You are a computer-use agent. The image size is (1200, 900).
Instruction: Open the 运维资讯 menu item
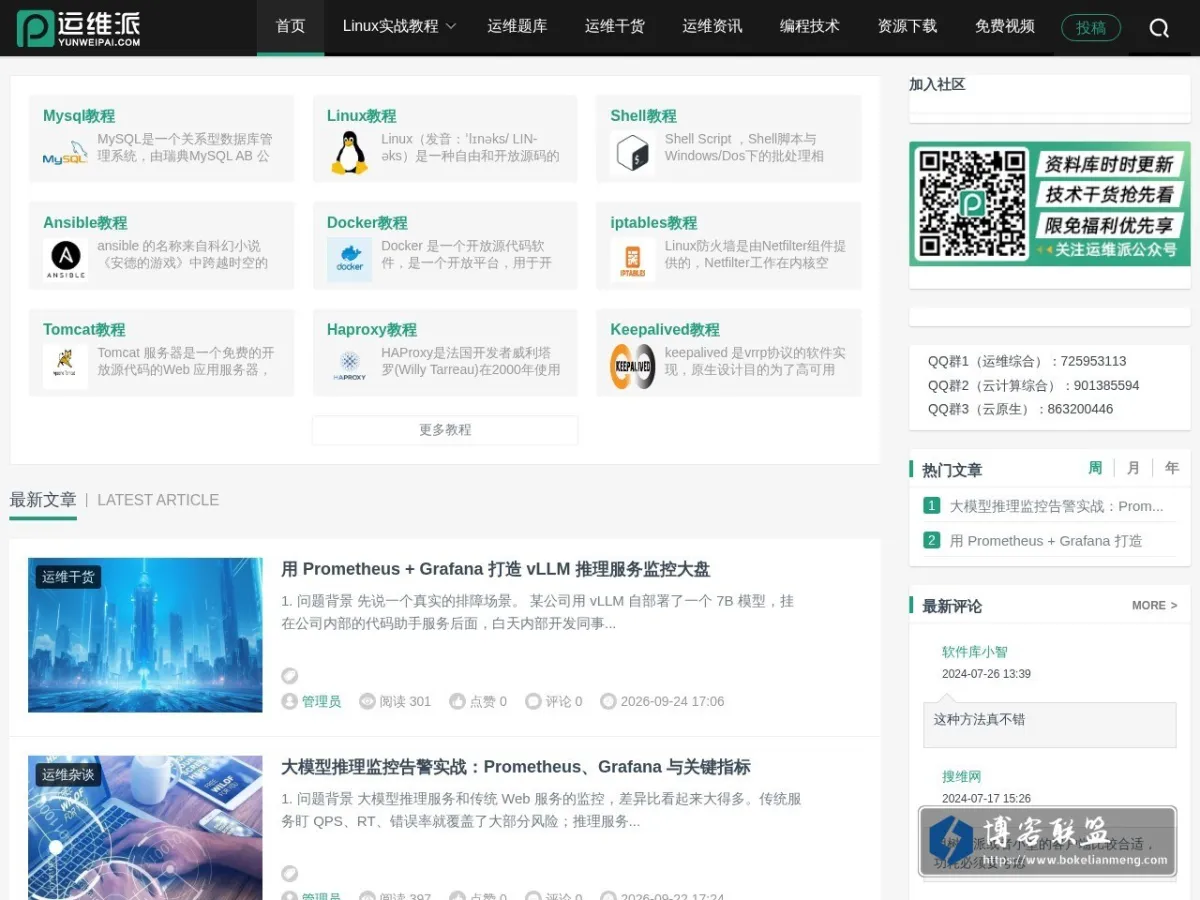tap(712, 27)
